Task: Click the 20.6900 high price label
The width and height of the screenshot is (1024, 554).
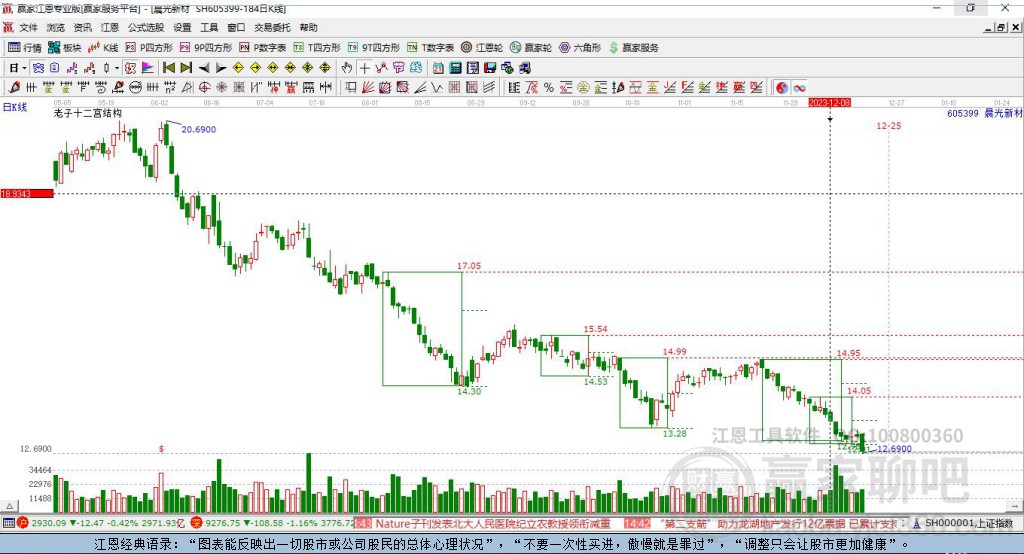Action: (x=199, y=129)
